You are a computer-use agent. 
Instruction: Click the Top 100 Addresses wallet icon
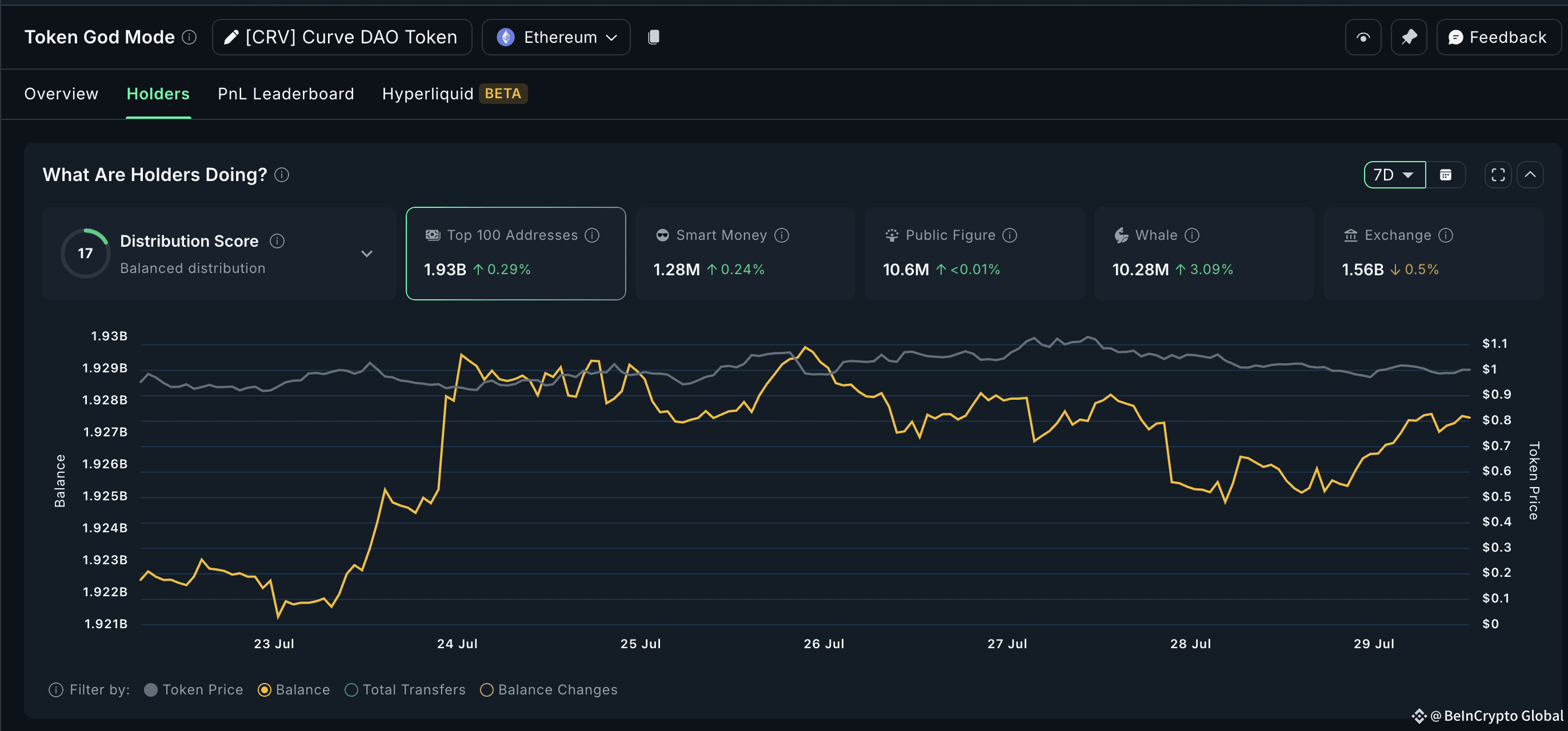(x=433, y=235)
